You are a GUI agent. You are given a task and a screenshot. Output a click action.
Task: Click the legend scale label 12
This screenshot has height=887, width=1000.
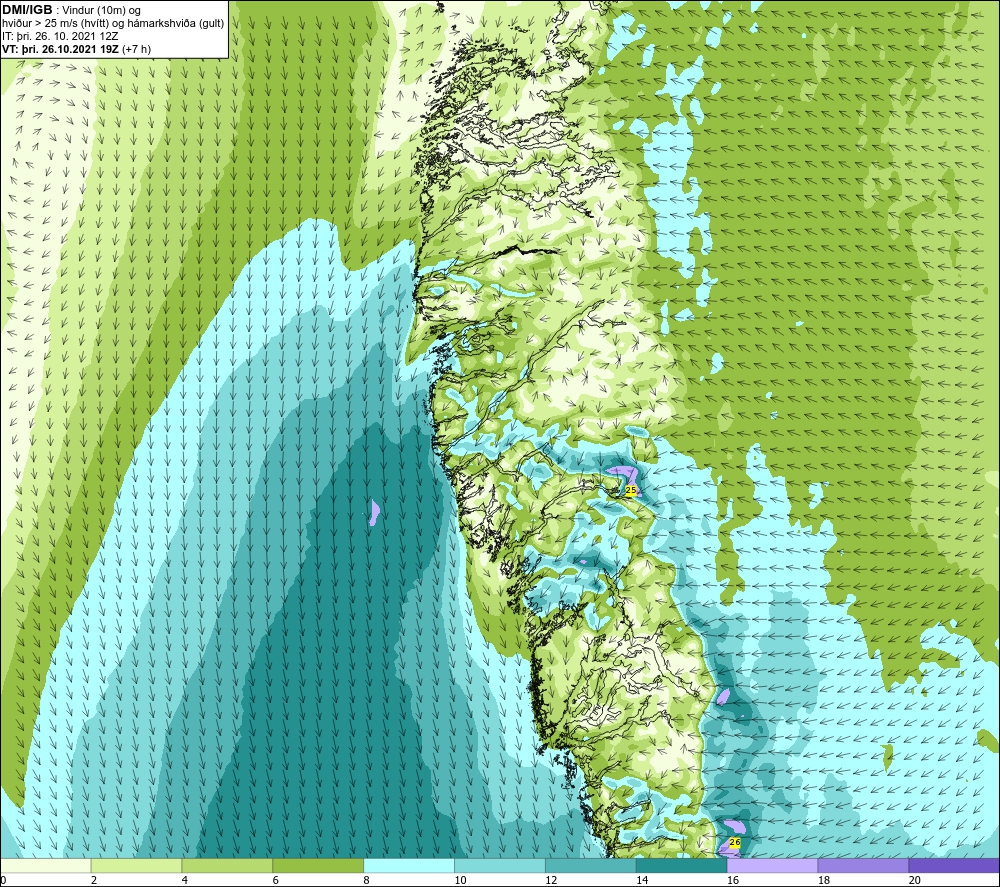tap(551, 880)
